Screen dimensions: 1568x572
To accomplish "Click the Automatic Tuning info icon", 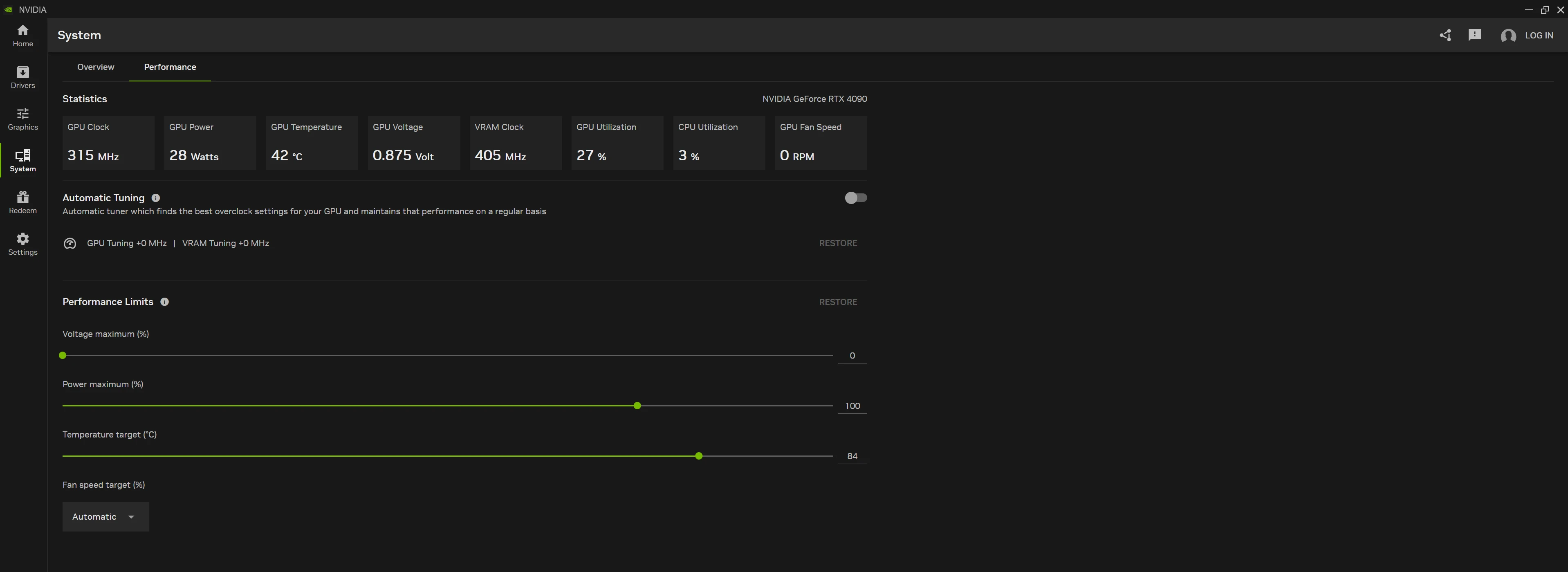I will (156, 198).
